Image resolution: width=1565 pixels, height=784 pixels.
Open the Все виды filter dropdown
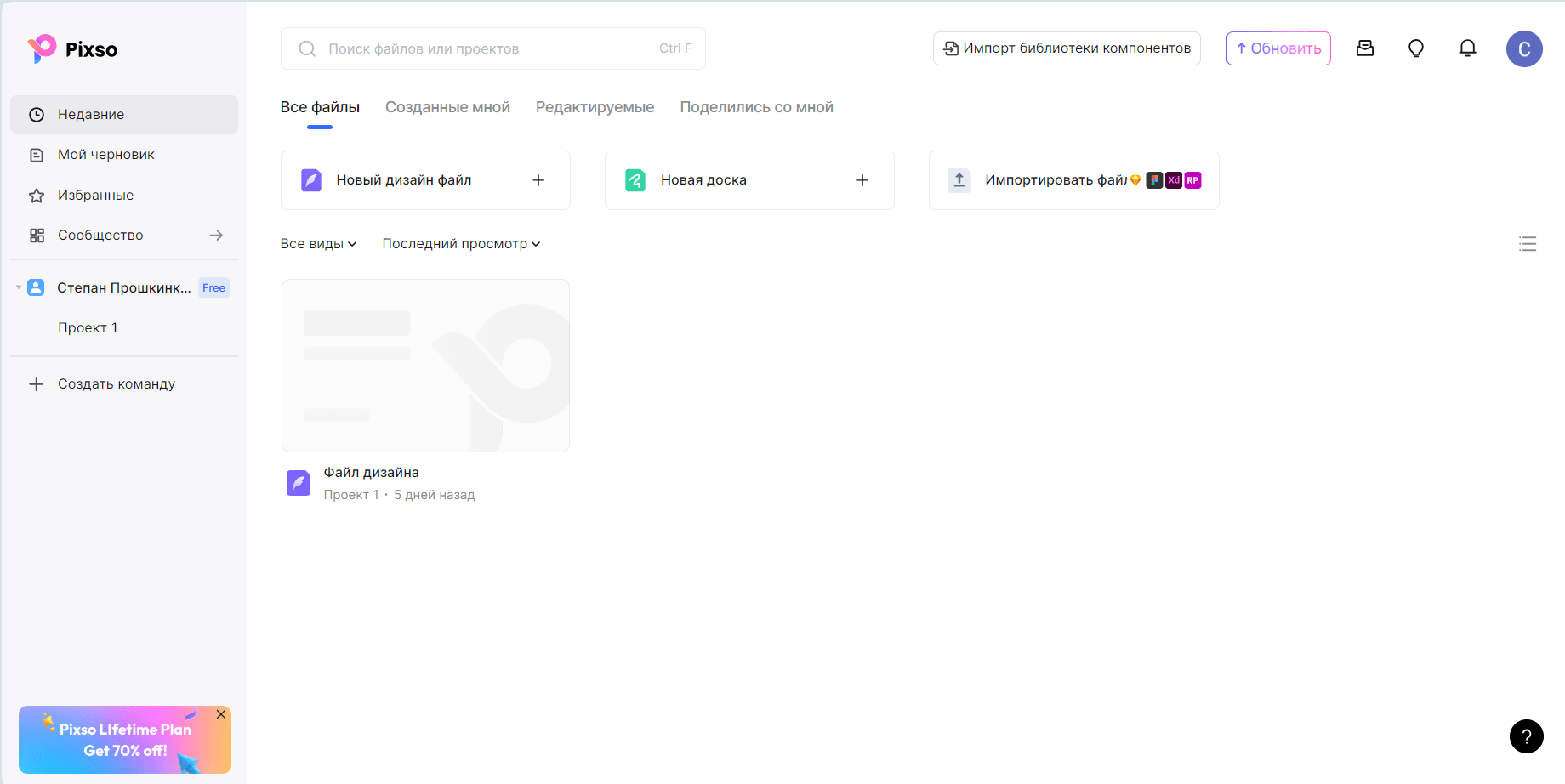[319, 244]
